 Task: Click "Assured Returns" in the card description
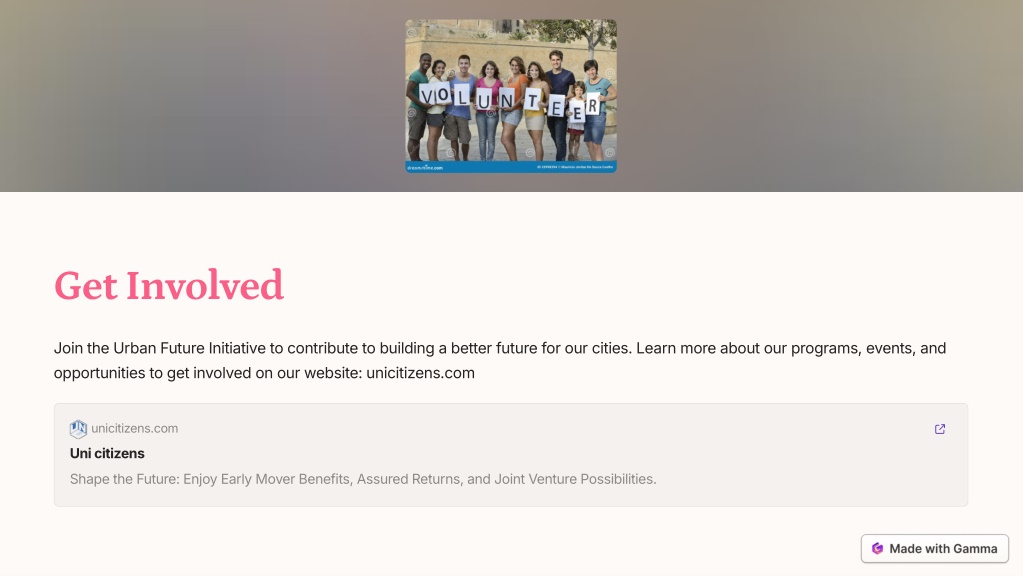tap(408, 479)
